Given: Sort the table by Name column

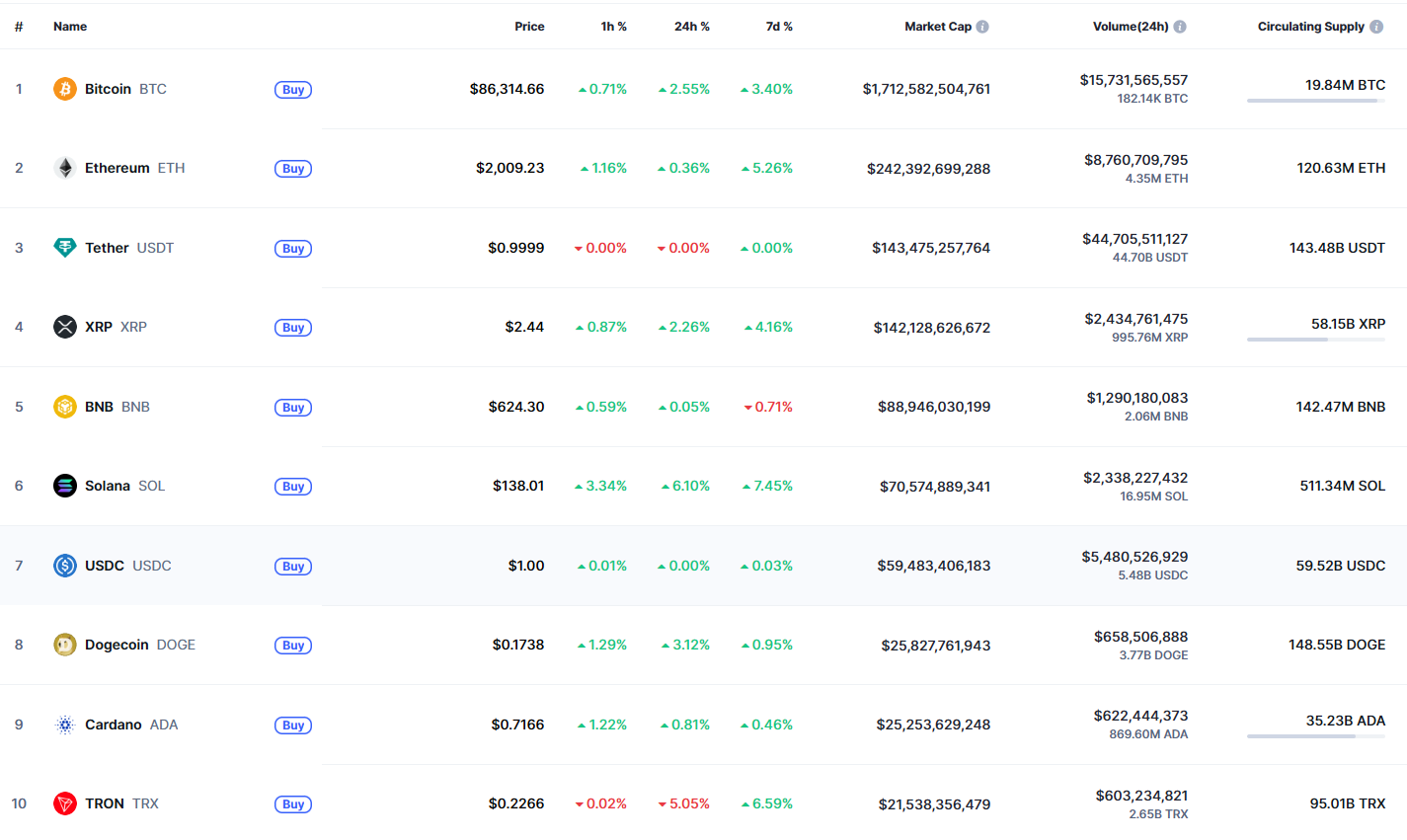Looking at the screenshot, I should pyautogui.click(x=70, y=27).
